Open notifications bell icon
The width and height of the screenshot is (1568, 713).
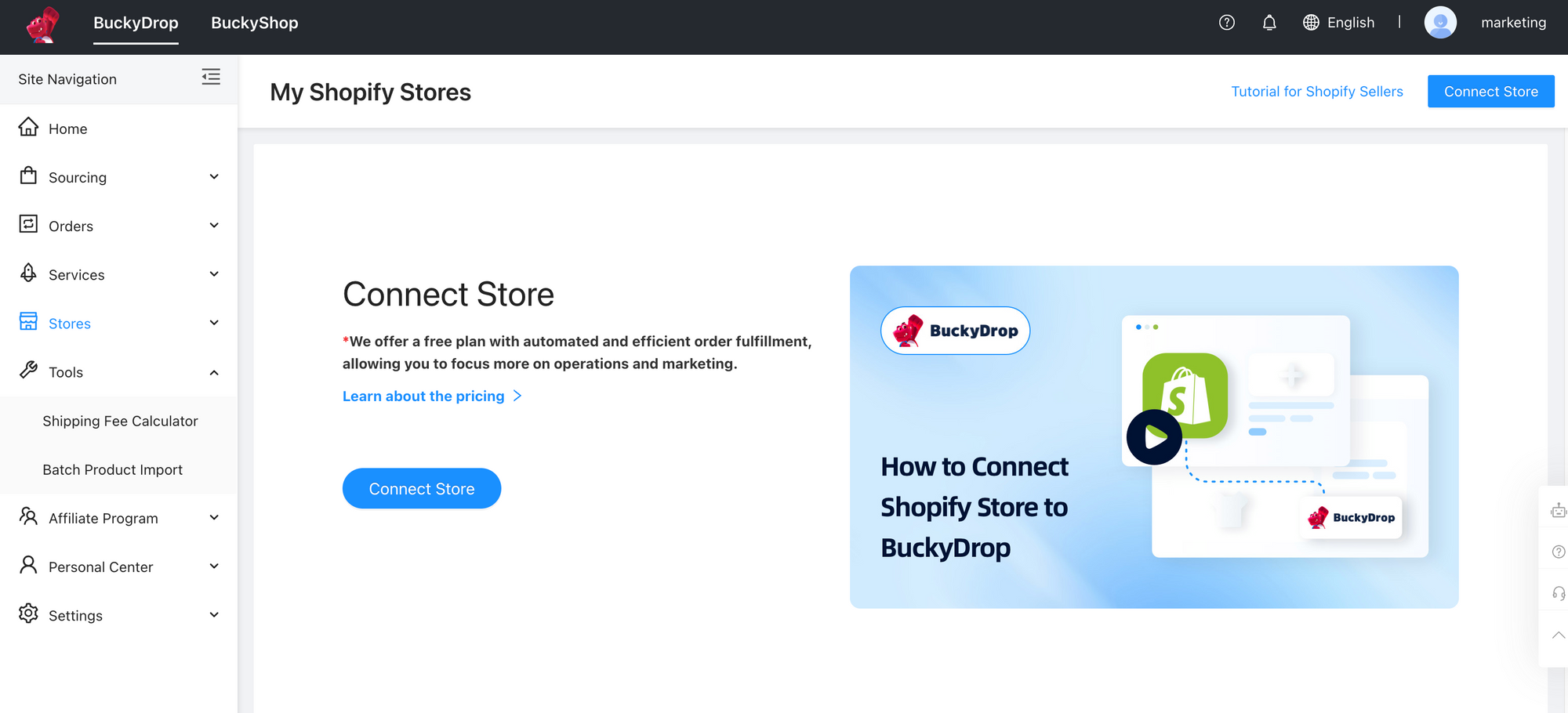pyautogui.click(x=1269, y=23)
